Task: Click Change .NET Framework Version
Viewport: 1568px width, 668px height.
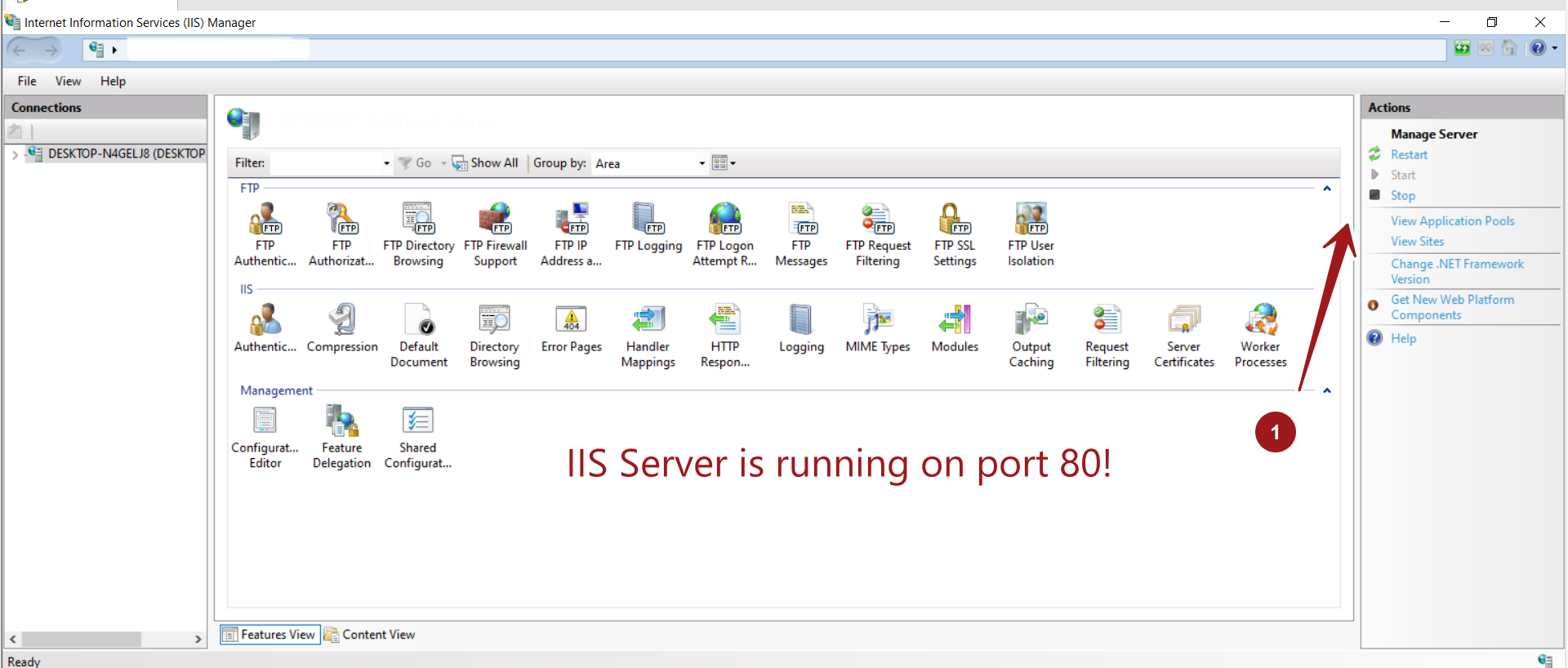Action: click(1457, 271)
